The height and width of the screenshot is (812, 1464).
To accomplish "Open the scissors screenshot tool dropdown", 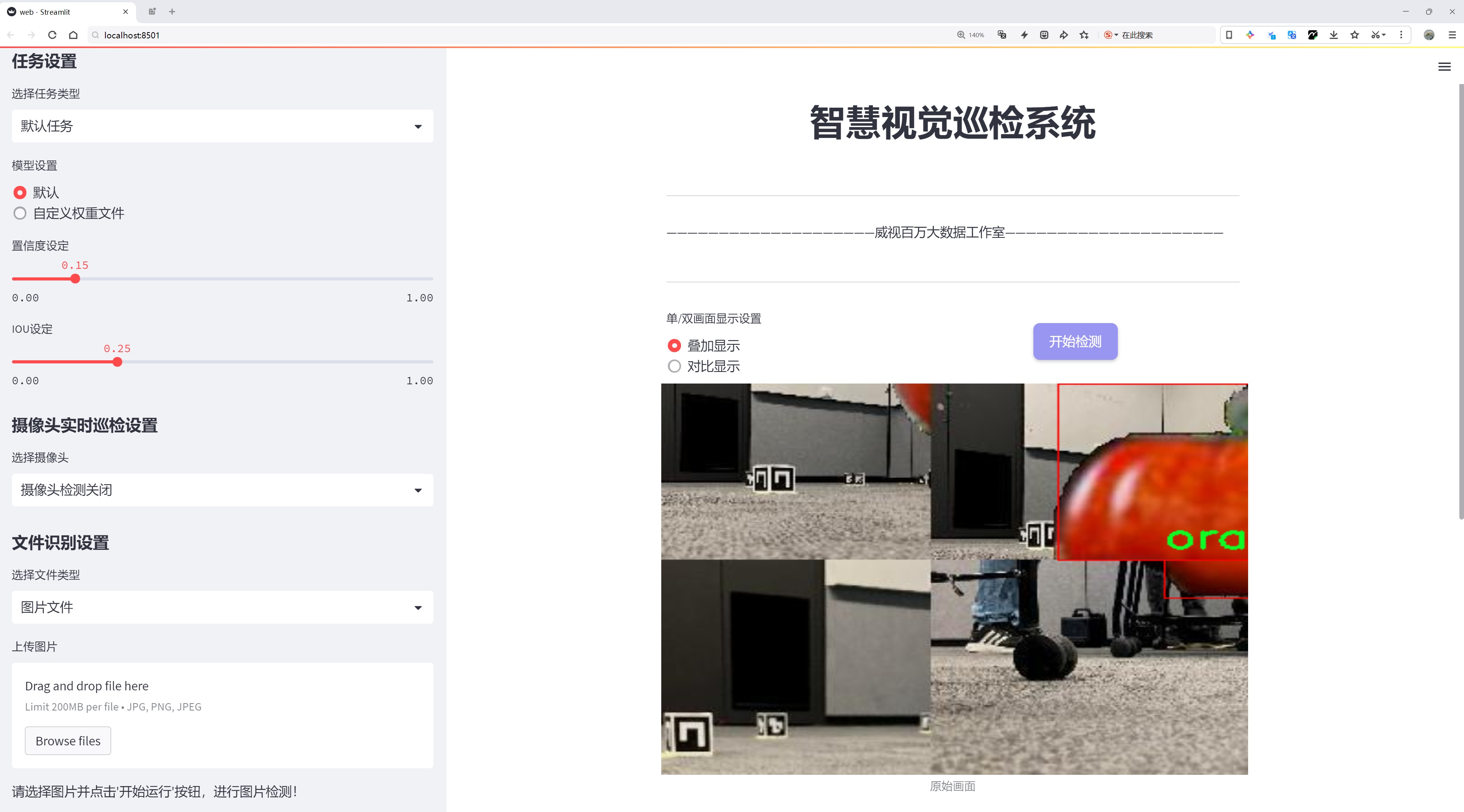I will 1378,34.
